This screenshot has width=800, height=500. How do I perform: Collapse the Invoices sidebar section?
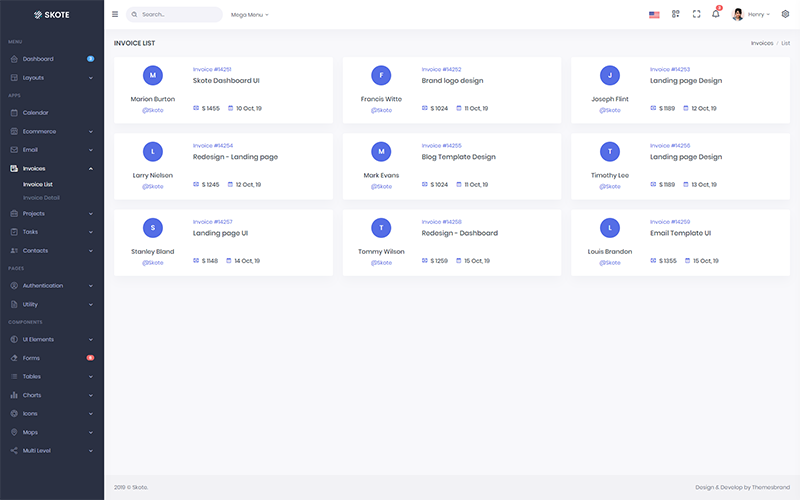(x=52, y=168)
